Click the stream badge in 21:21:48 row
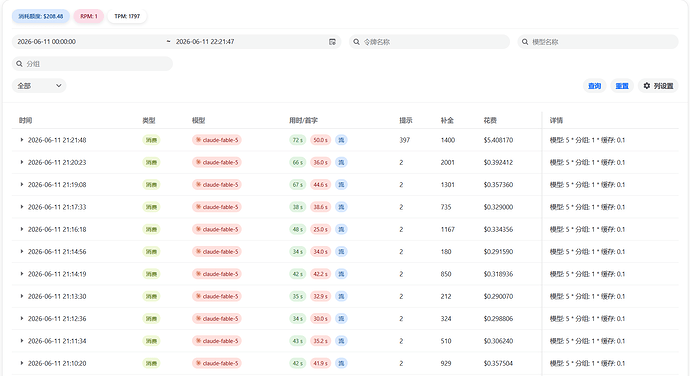Viewport: 690px width, 376px height. click(341, 140)
